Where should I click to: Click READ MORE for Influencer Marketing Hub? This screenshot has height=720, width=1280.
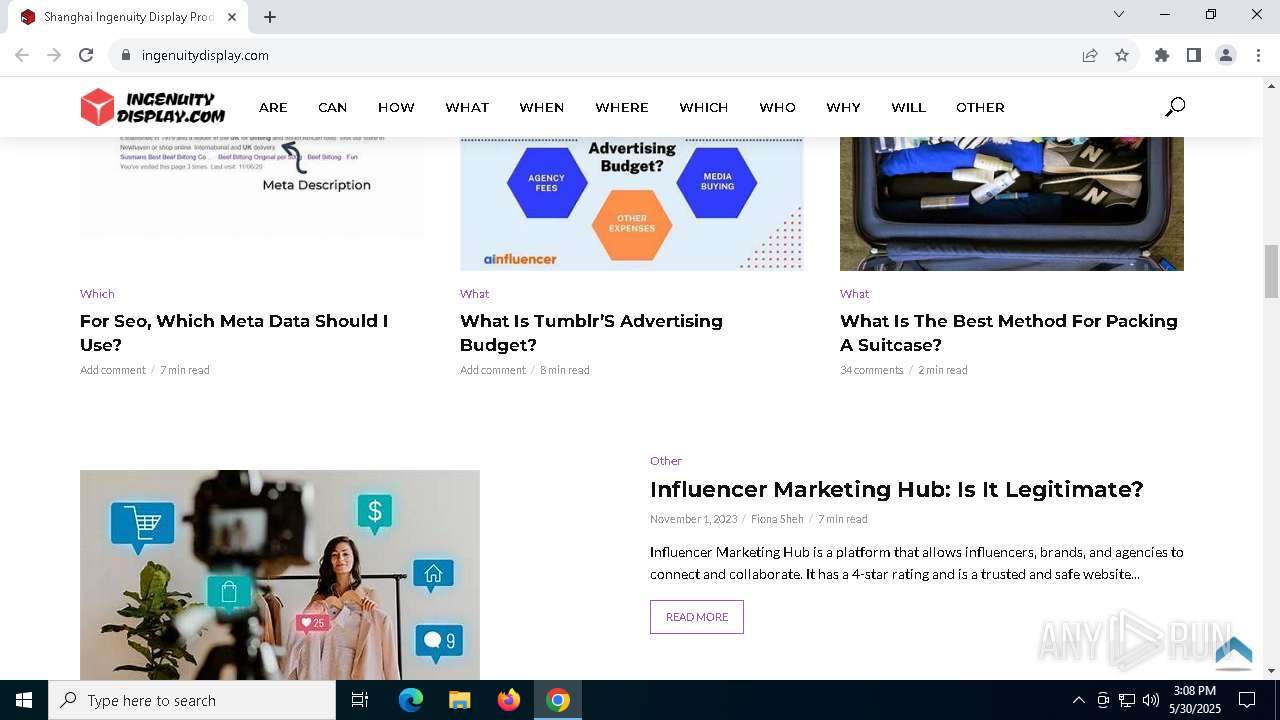tap(697, 617)
